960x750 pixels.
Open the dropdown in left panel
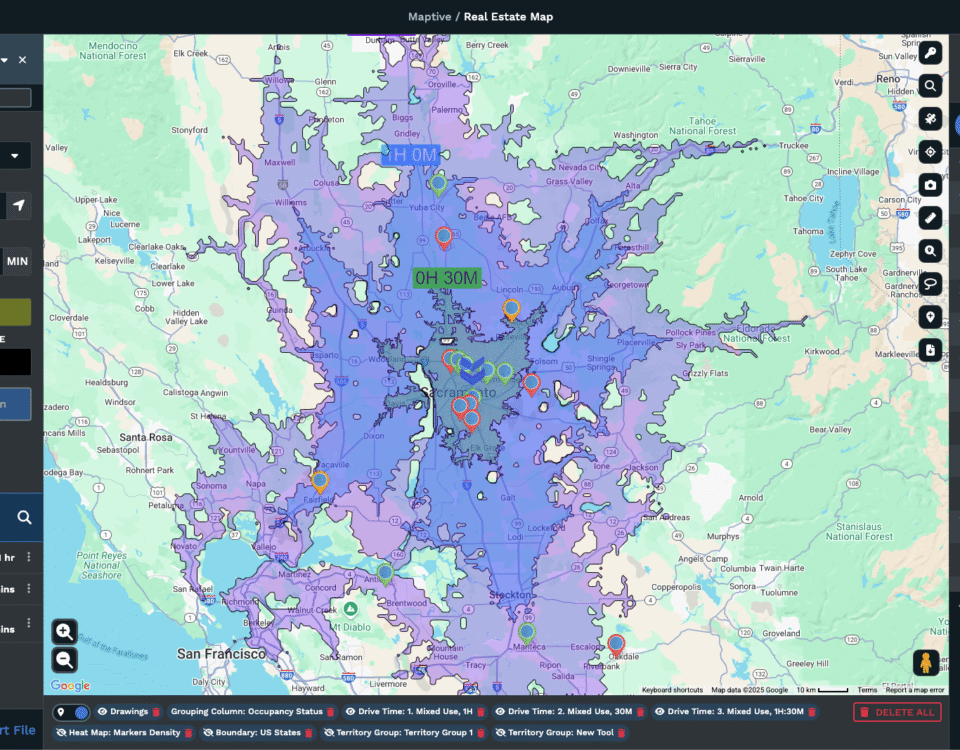tap(15, 157)
